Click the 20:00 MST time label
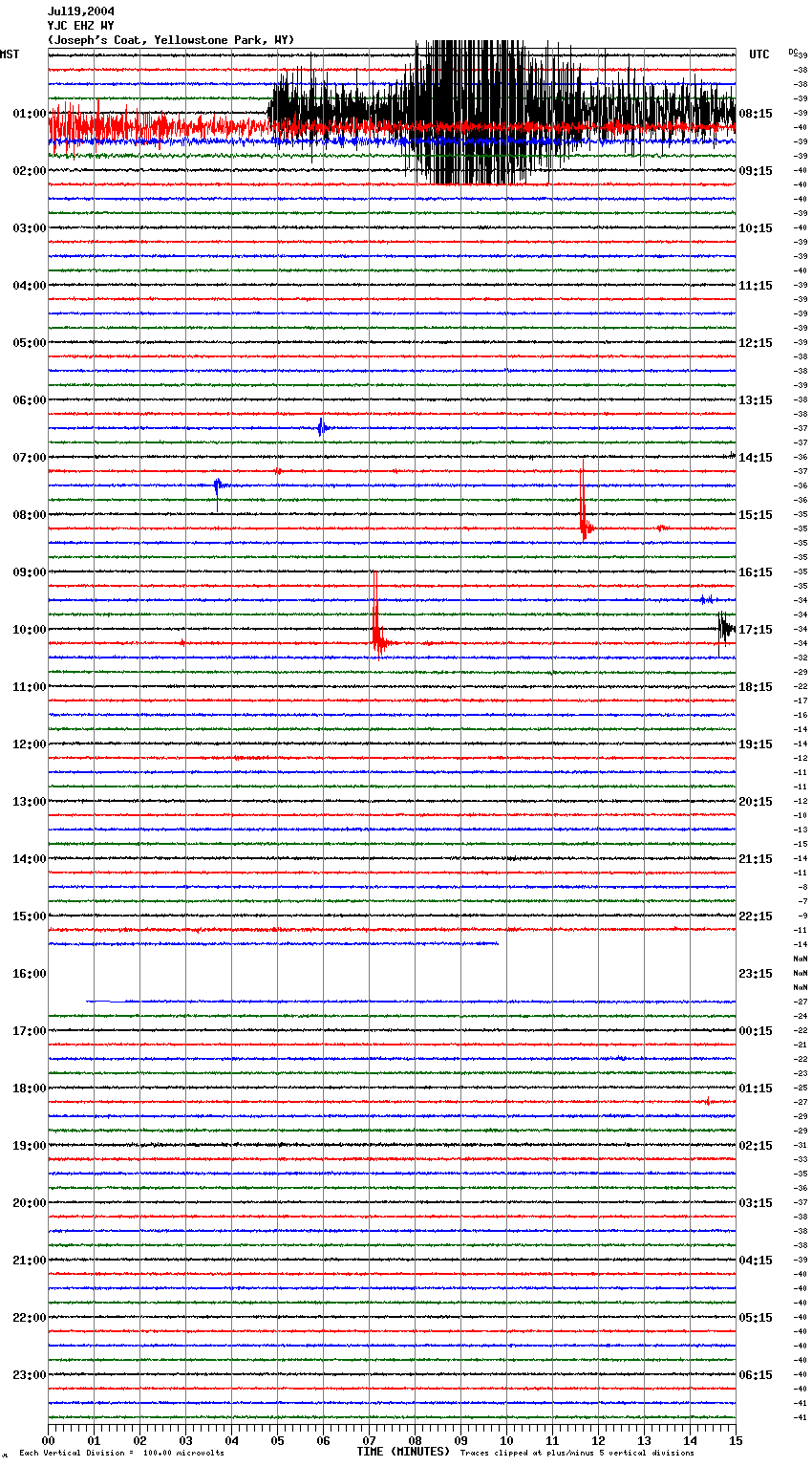Screen dimensions: 812x1466 point(30,1203)
